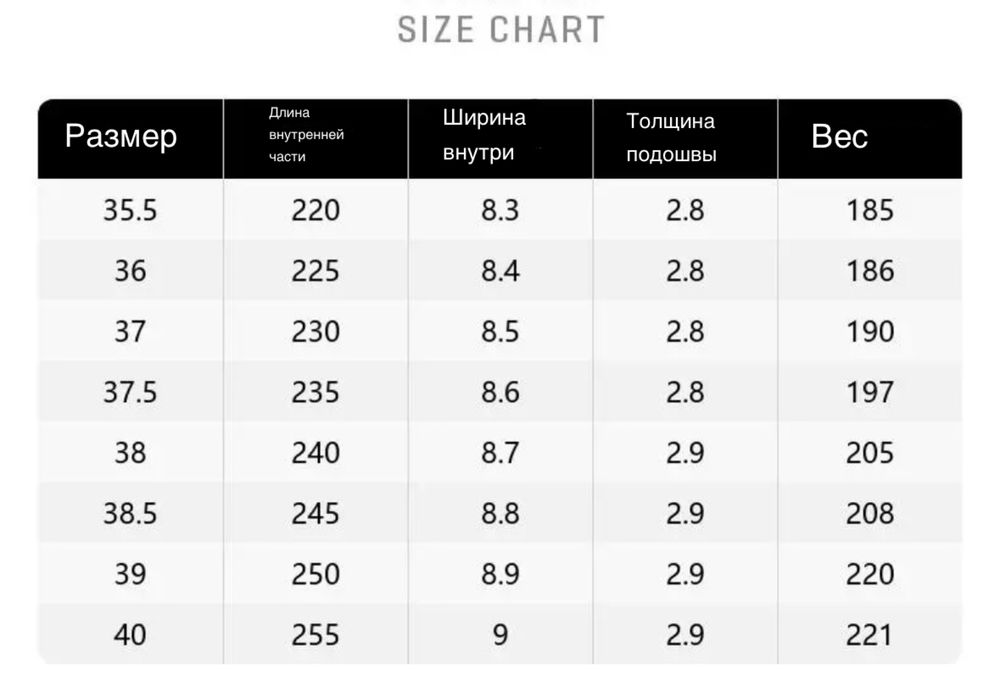1000x688 pixels.
Task: Click the inner length value 230
Action: coord(316,332)
